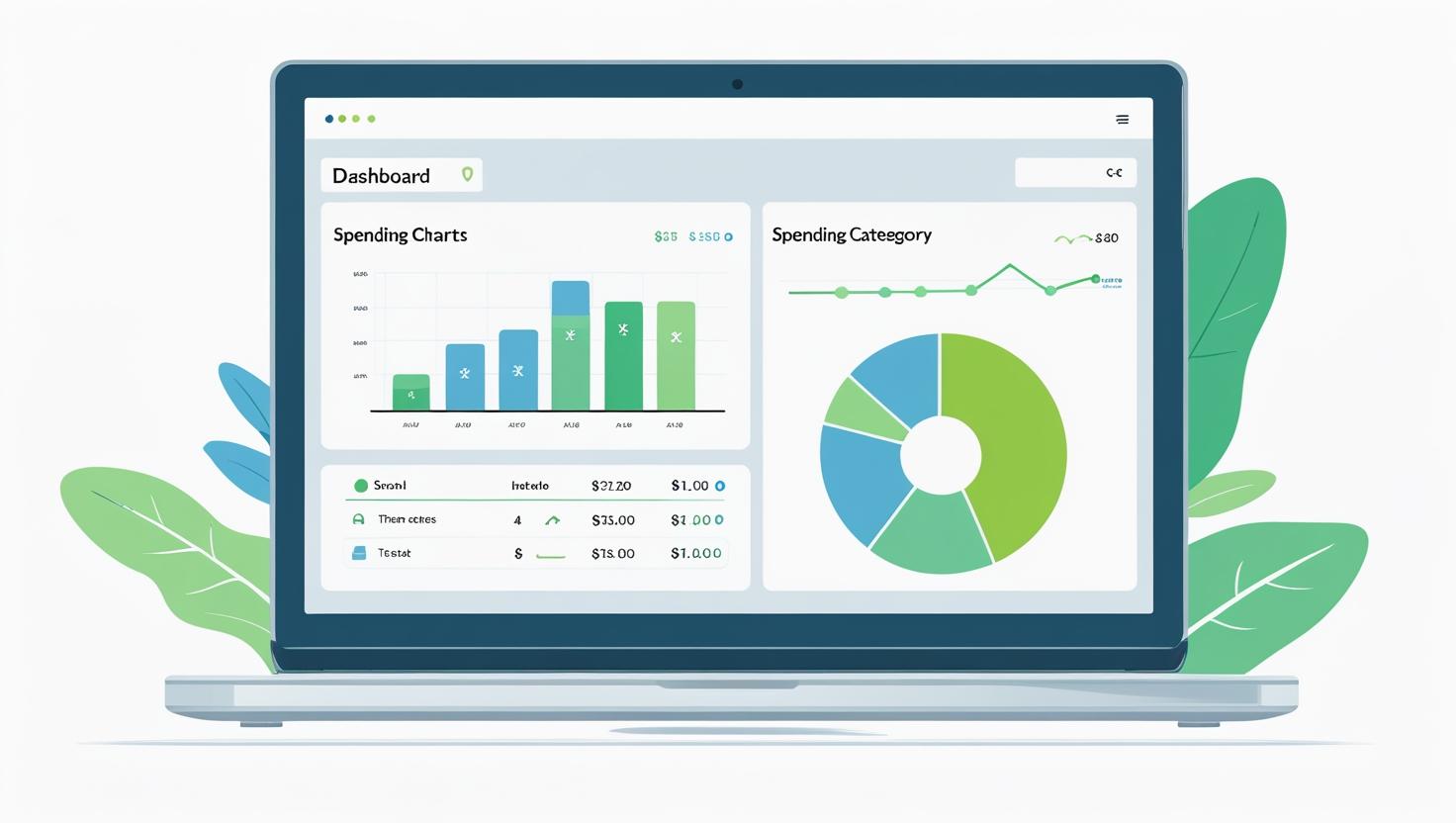
Task: Select the Sraml row label
Action: (390, 486)
